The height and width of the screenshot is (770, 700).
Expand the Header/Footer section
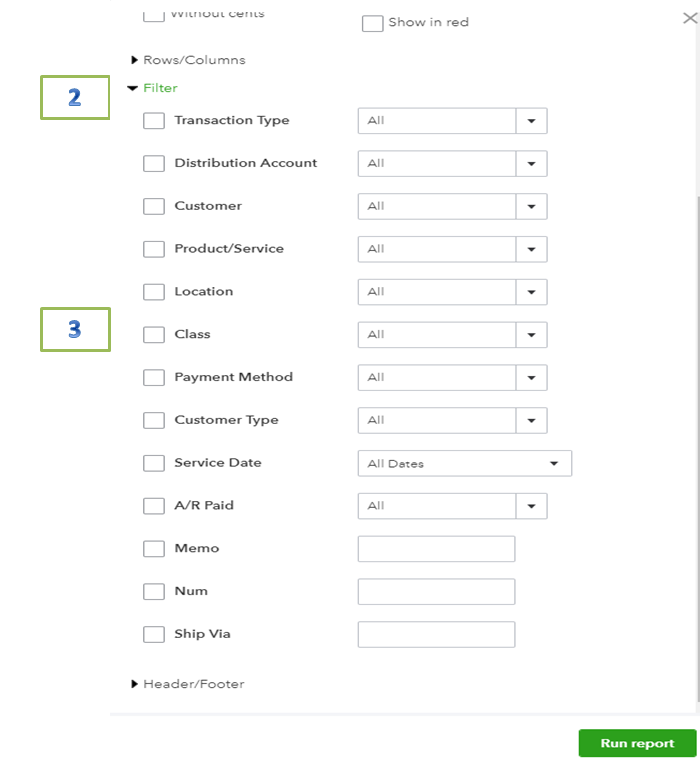click(188, 684)
